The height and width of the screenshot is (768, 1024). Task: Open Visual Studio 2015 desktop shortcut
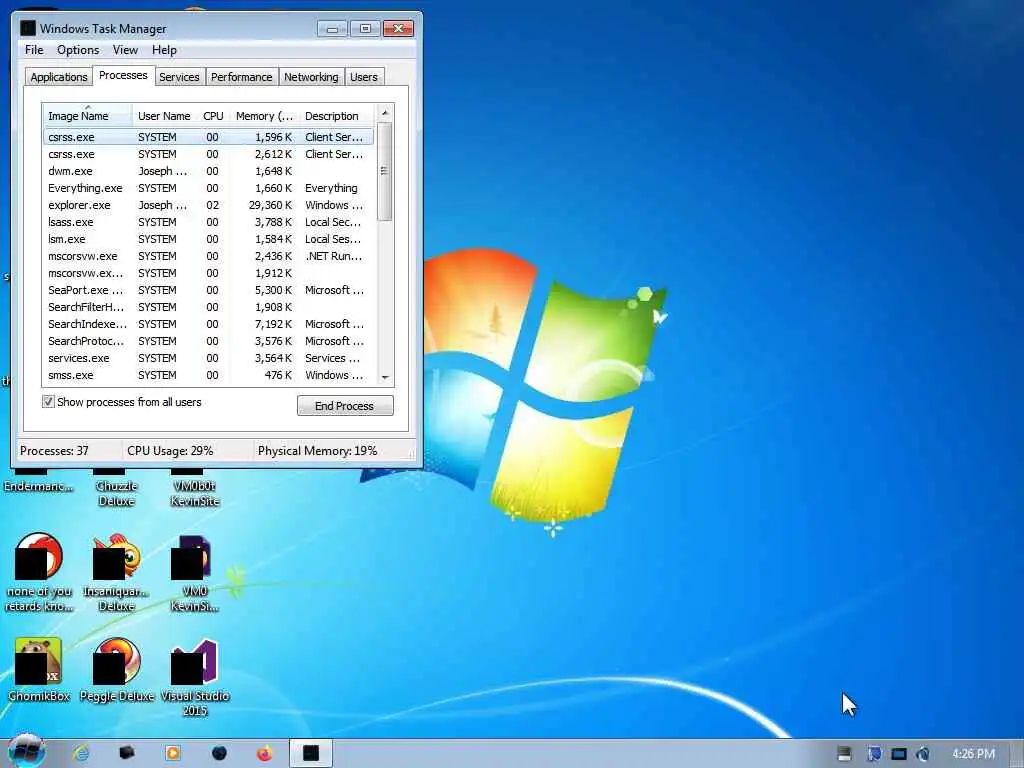tap(195, 678)
